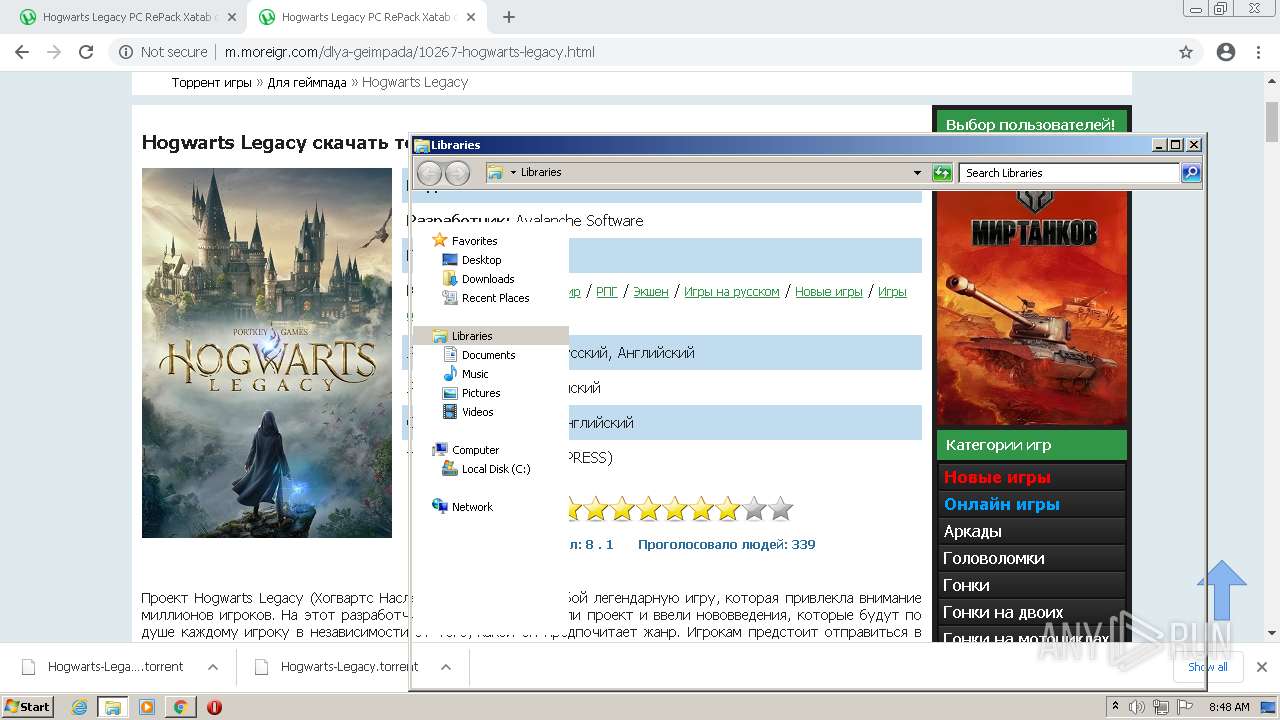Open Windows Start menu
The height and width of the screenshot is (720, 1280).
click(x=28, y=706)
